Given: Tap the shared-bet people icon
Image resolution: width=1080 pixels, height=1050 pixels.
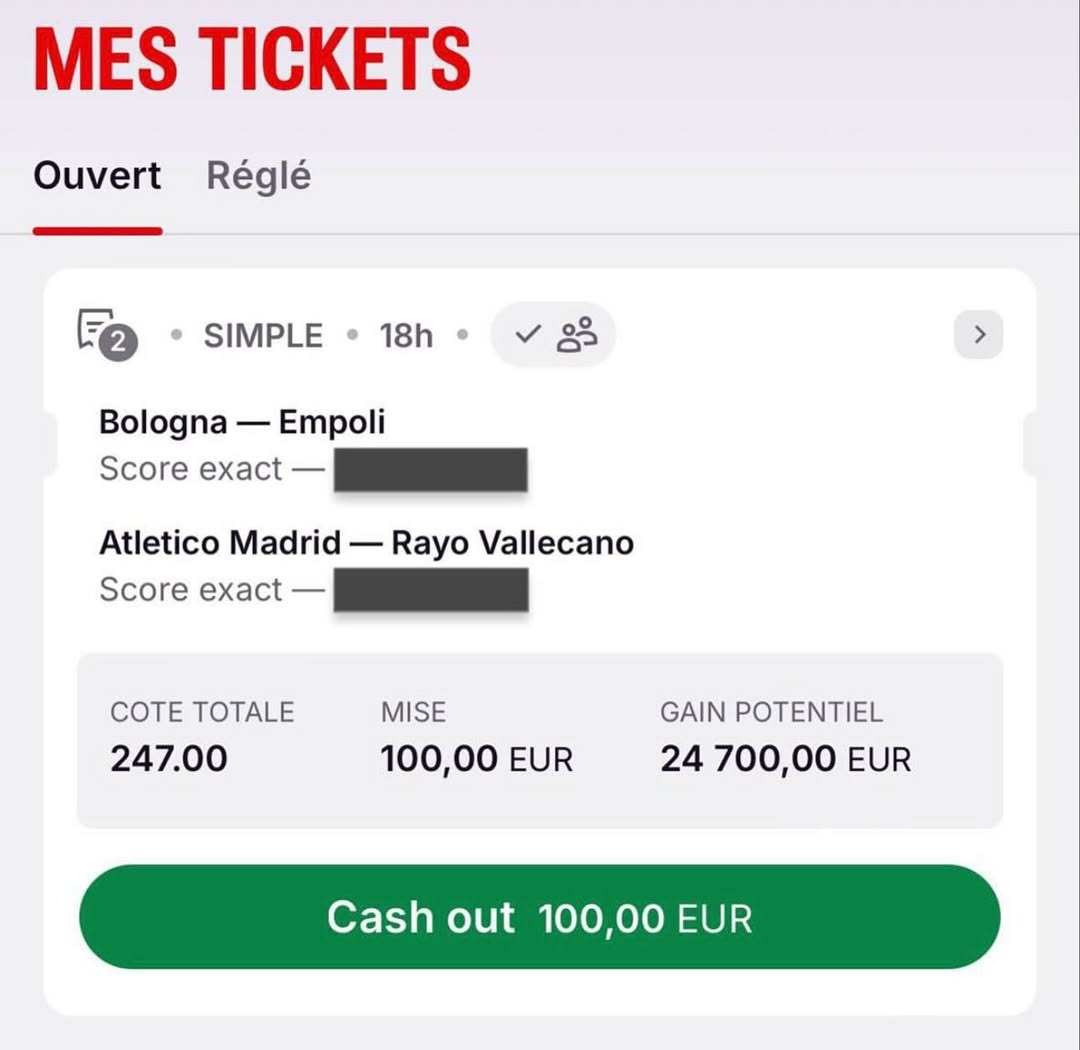Looking at the screenshot, I should [577, 335].
